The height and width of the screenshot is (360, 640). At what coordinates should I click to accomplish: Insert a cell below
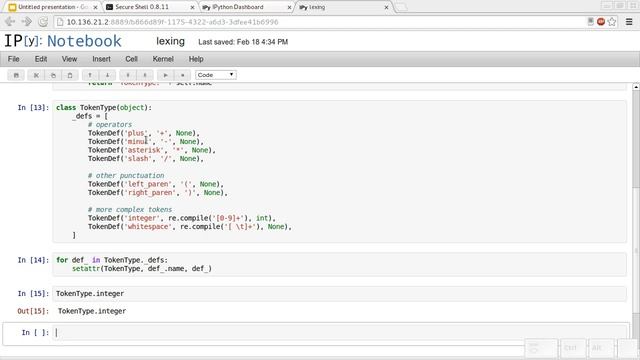[145, 75]
